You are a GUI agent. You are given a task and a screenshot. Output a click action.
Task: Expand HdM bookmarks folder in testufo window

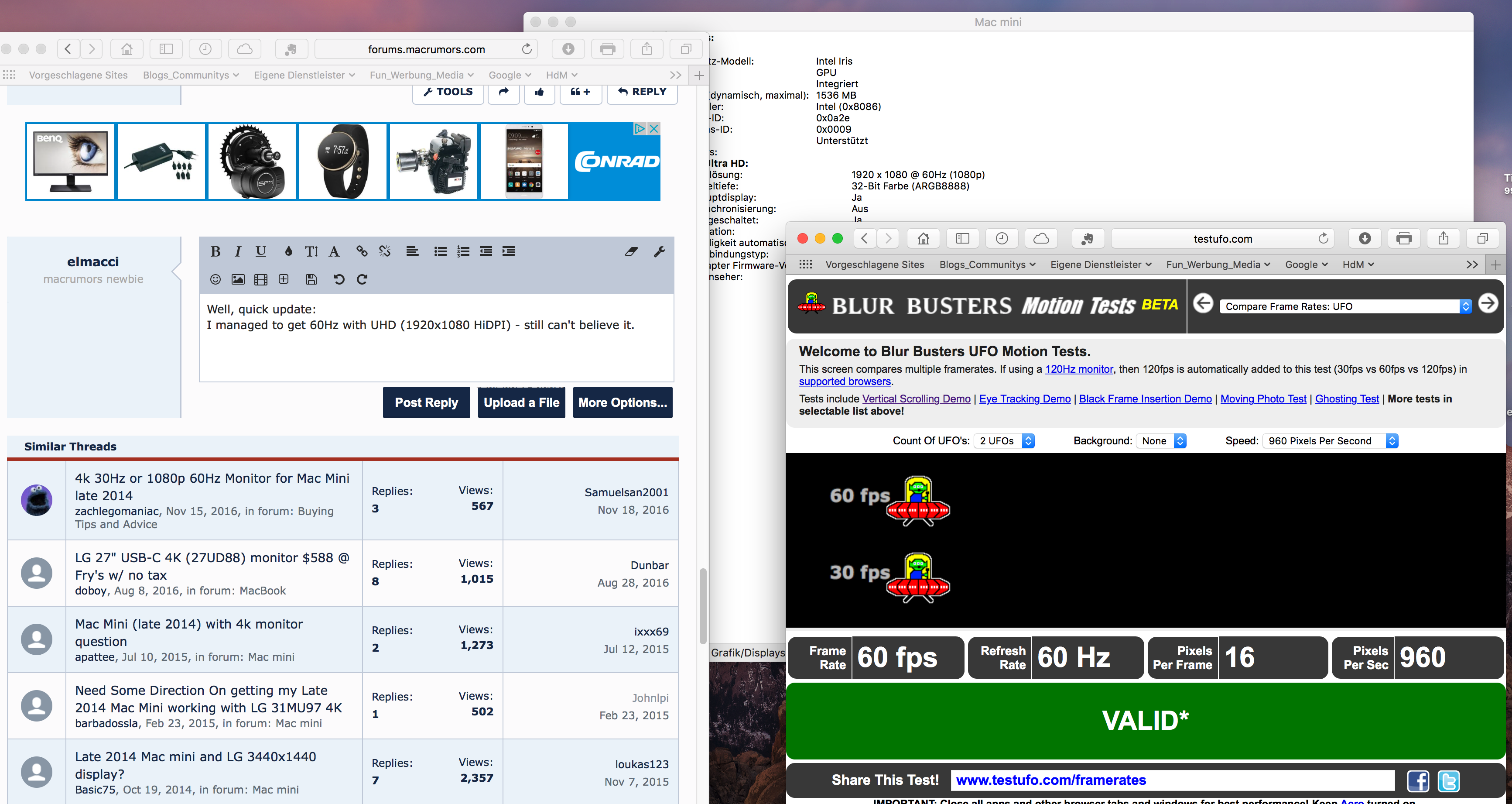pyautogui.click(x=1358, y=265)
